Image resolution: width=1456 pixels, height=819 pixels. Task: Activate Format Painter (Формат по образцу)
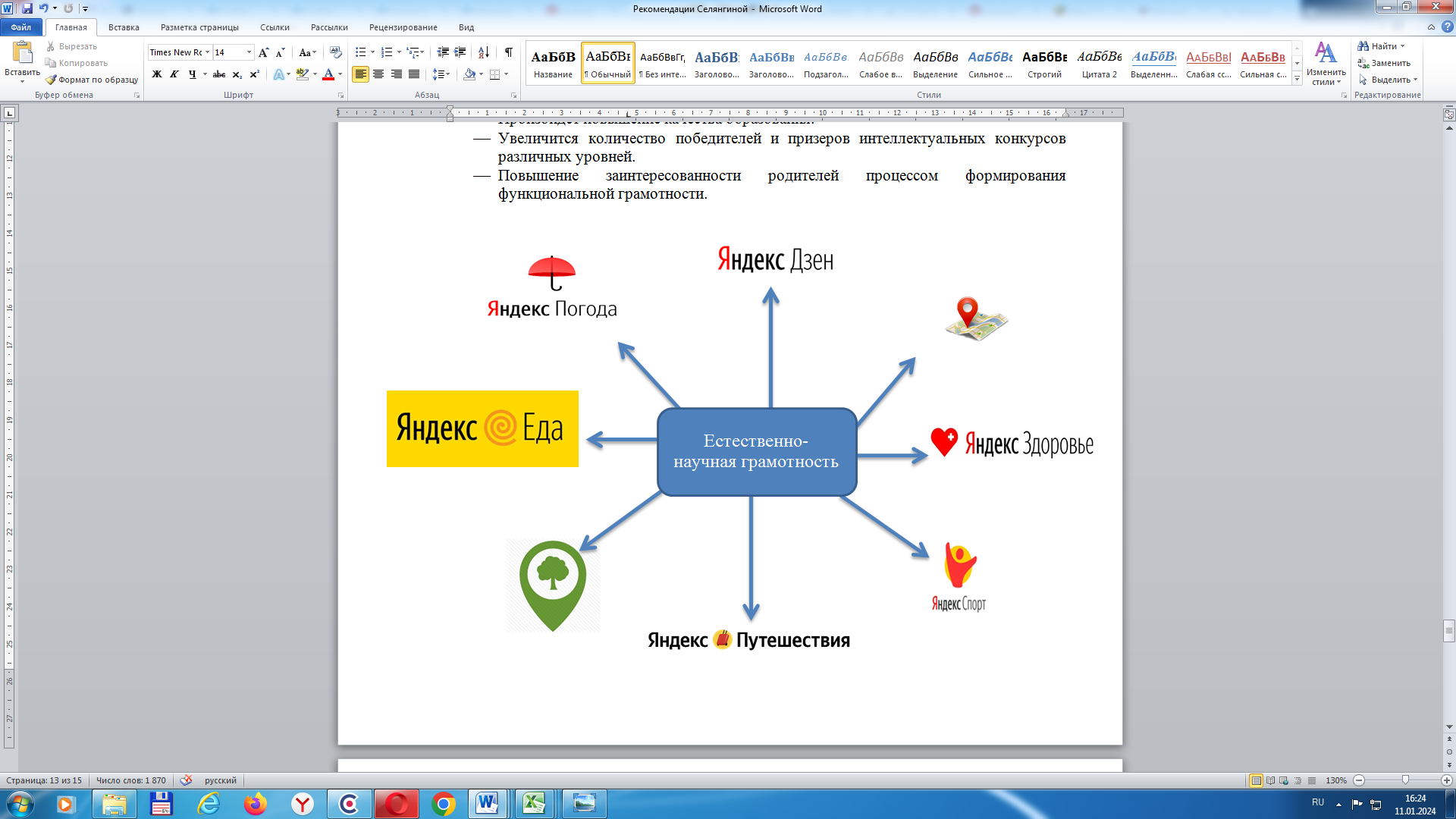pos(92,80)
